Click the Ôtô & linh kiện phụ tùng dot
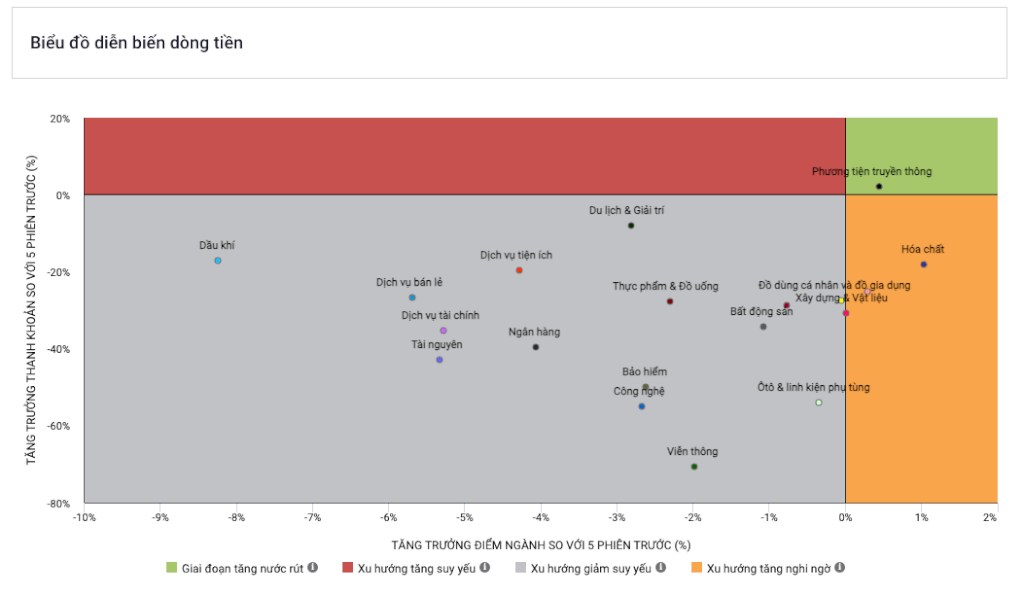This screenshot has height=596, width=1024. point(819,403)
